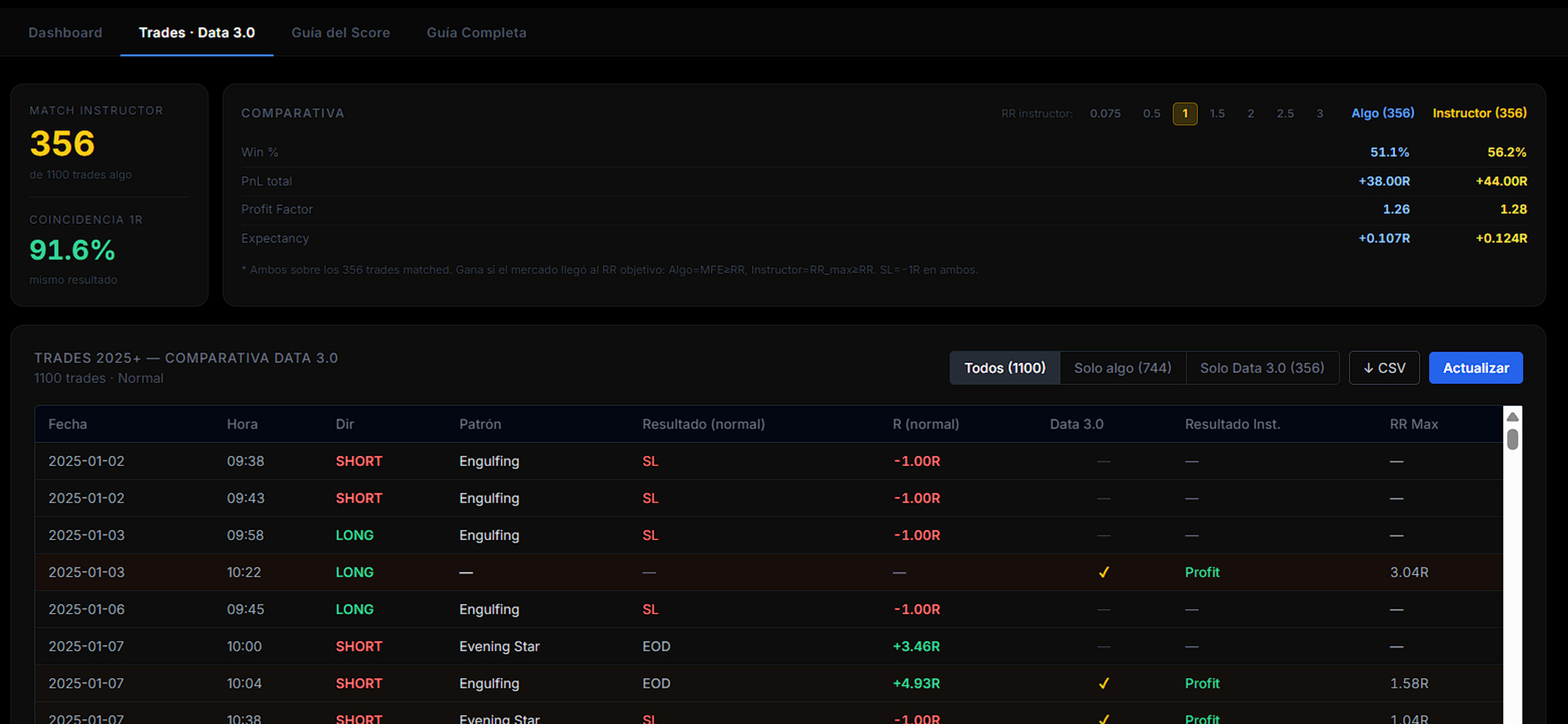Set RR instructor to 2
Screen dimensions: 1568x724
(x=1251, y=113)
